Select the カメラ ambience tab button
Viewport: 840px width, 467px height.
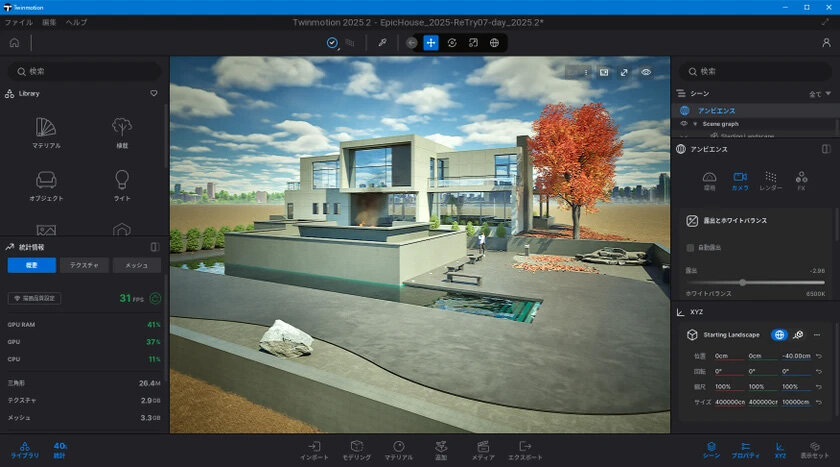pyautogui.click(x=740, y=180)
